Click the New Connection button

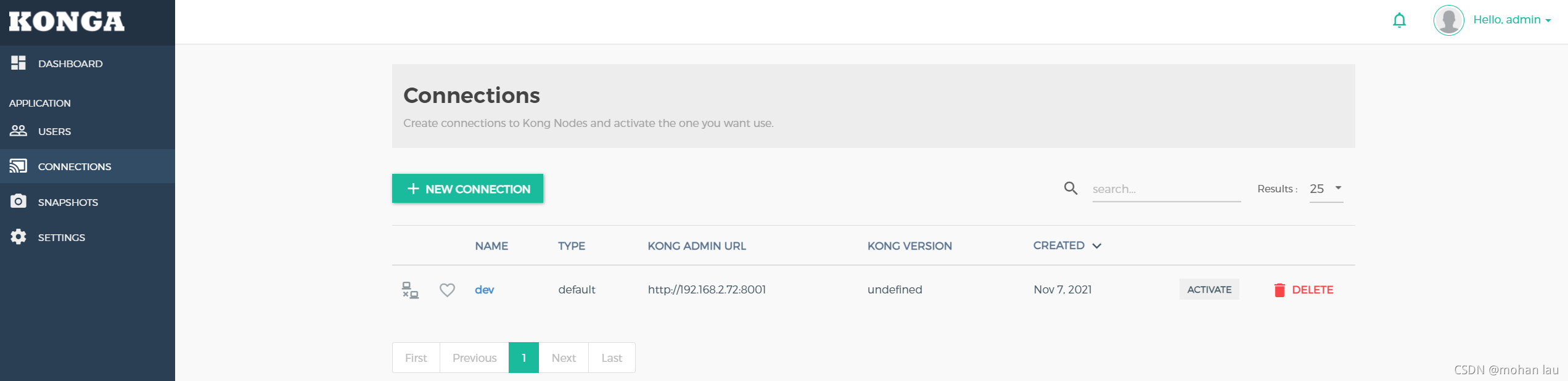[467, 189]
